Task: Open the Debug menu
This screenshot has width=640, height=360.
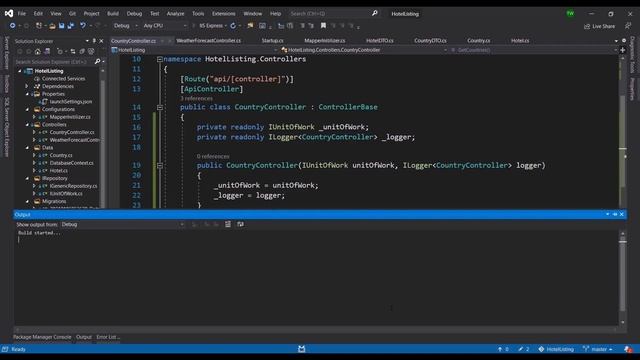Action: click(x=134, y=13)
